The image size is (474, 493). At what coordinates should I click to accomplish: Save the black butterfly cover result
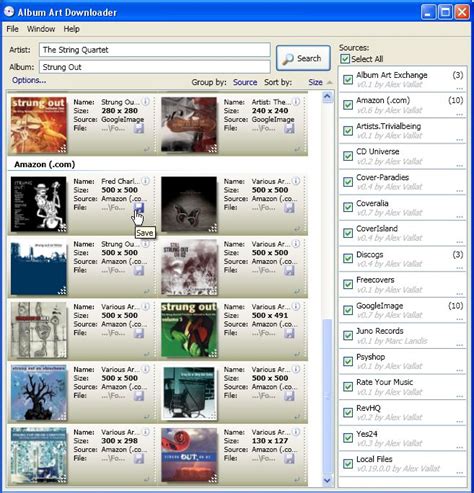[289, 208]
